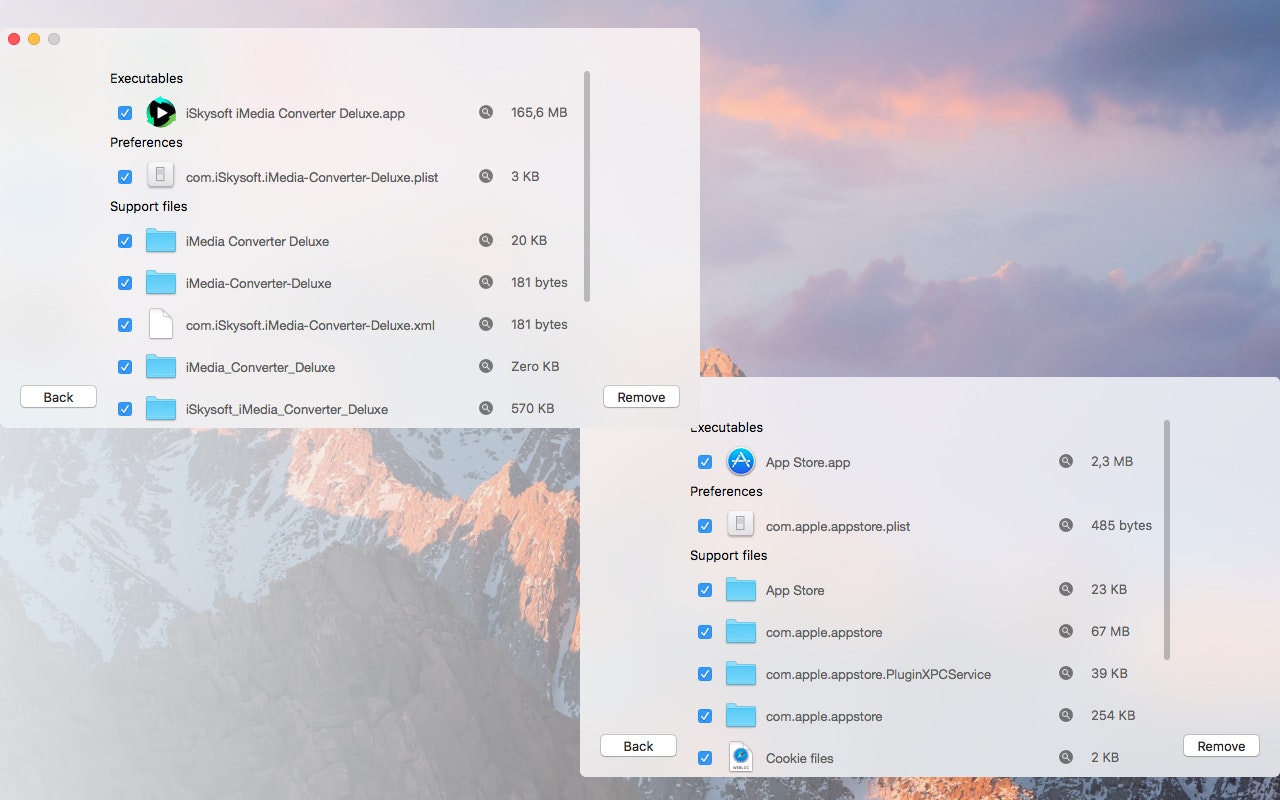Viewport: 1280px width, 800px height.
Task: Open magnifier to reveal com.iSkysoft.iMedia-Converter-Deluxe.plist
Action: coord(486,176)
